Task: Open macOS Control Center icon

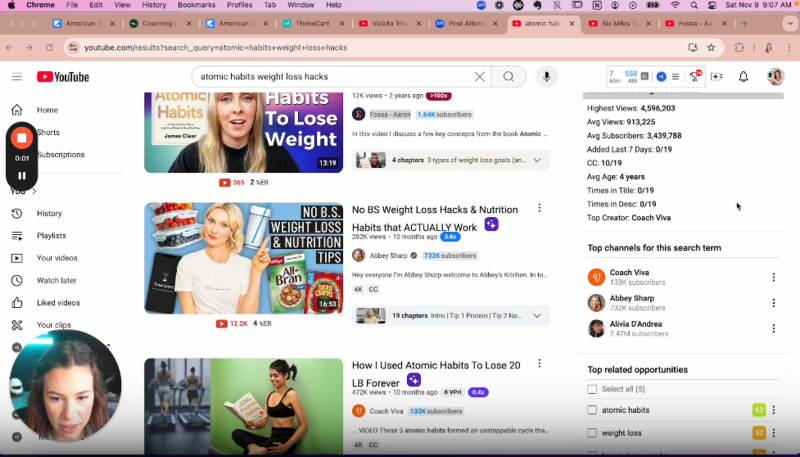Action: 712,5
